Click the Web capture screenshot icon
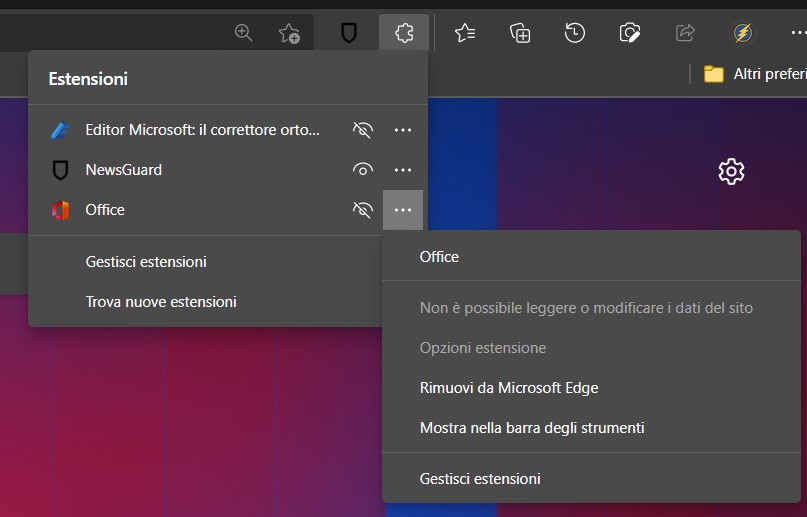 tap(629, 33)
